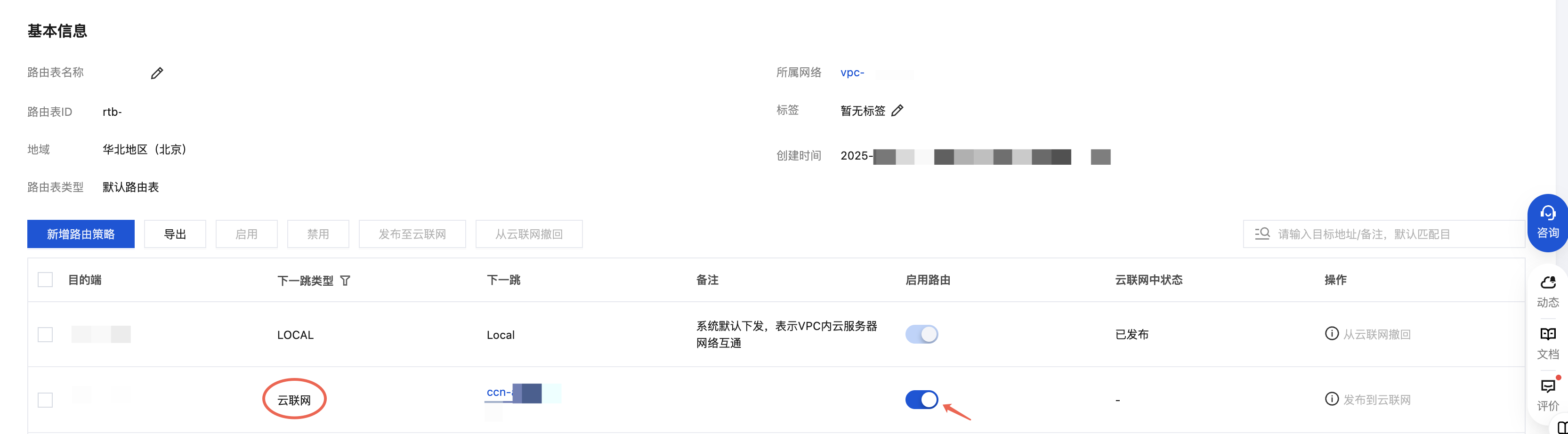This screenshot has height=434, width=1568.
Task: Open the vpc- network link
Action: point(852,73)
